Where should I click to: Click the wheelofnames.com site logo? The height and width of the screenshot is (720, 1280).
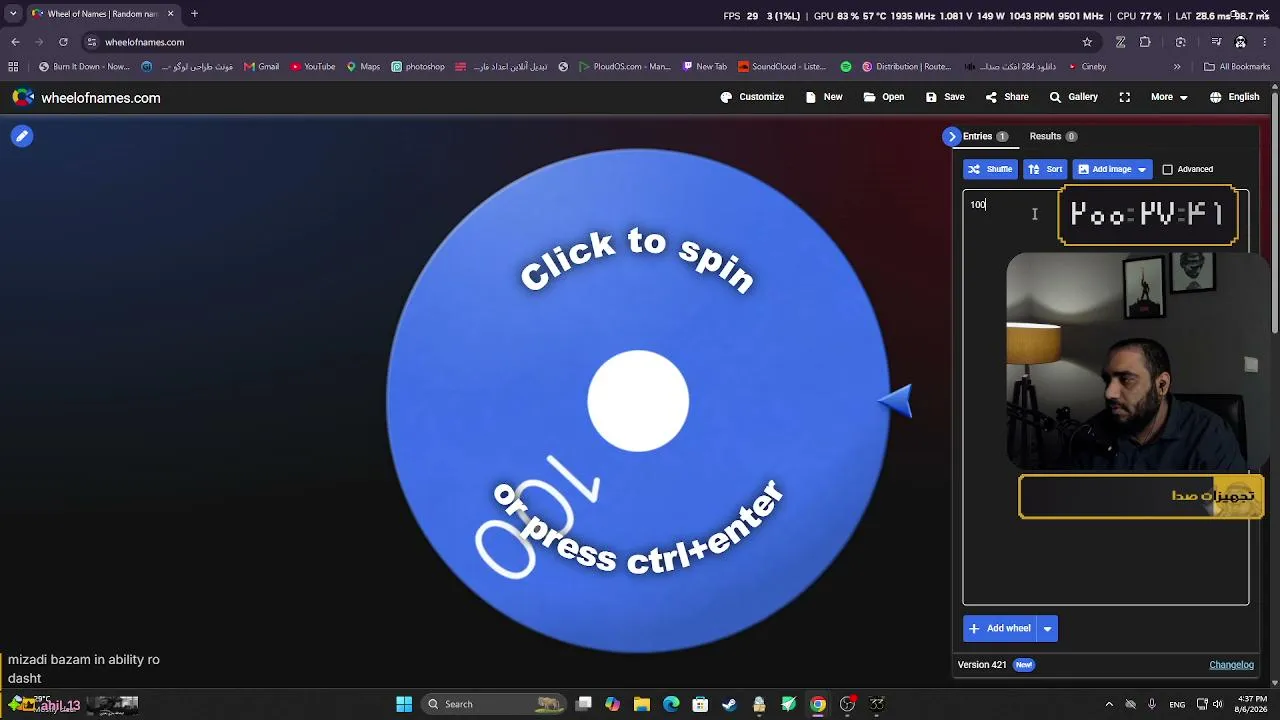86,98
